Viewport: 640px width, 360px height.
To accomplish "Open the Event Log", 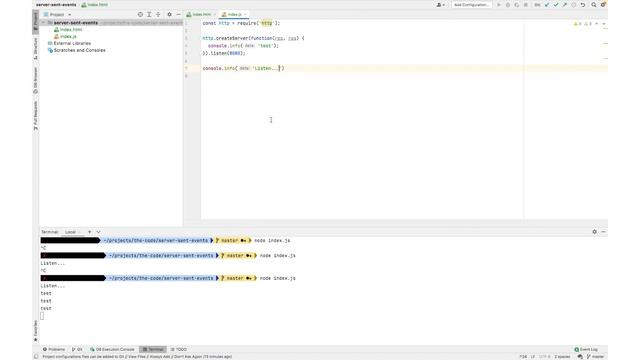I will 586,349.
